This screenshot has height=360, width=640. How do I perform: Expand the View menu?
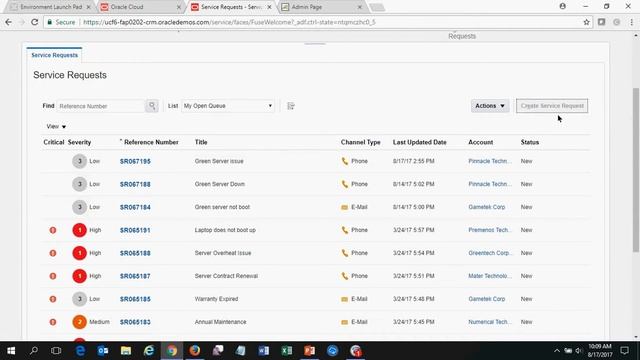(56, 127)
